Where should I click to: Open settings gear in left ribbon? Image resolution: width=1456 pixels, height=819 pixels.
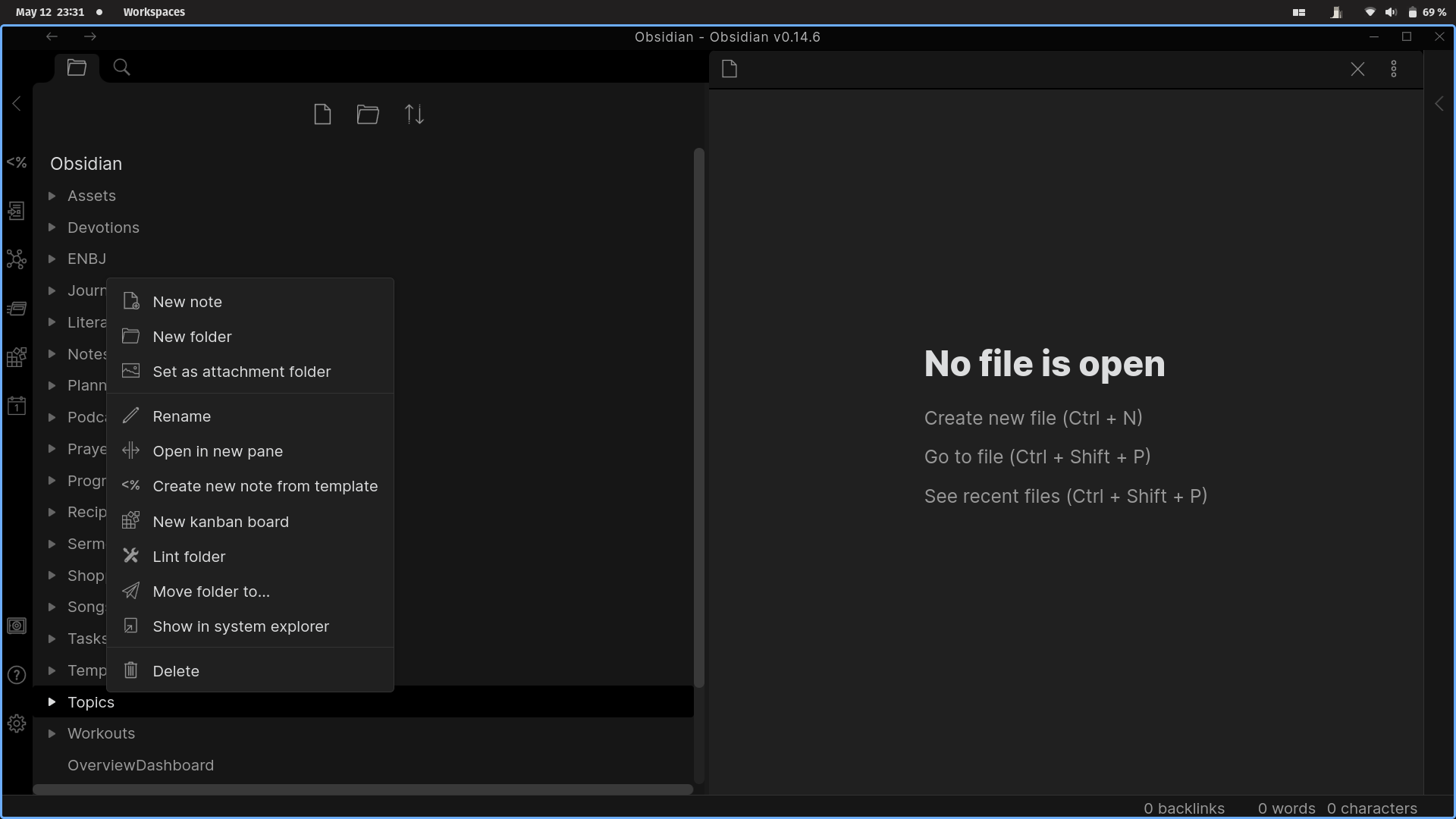17,723
